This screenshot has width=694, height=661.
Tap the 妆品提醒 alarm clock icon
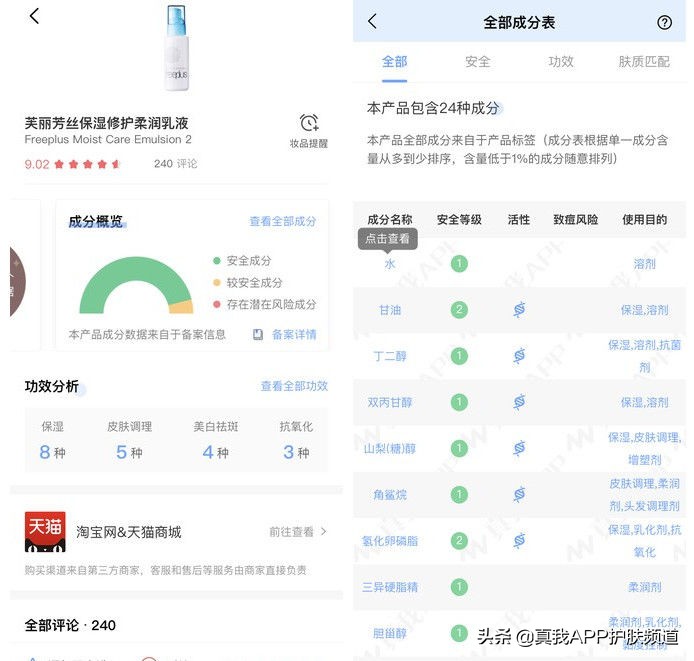[309, 123]
